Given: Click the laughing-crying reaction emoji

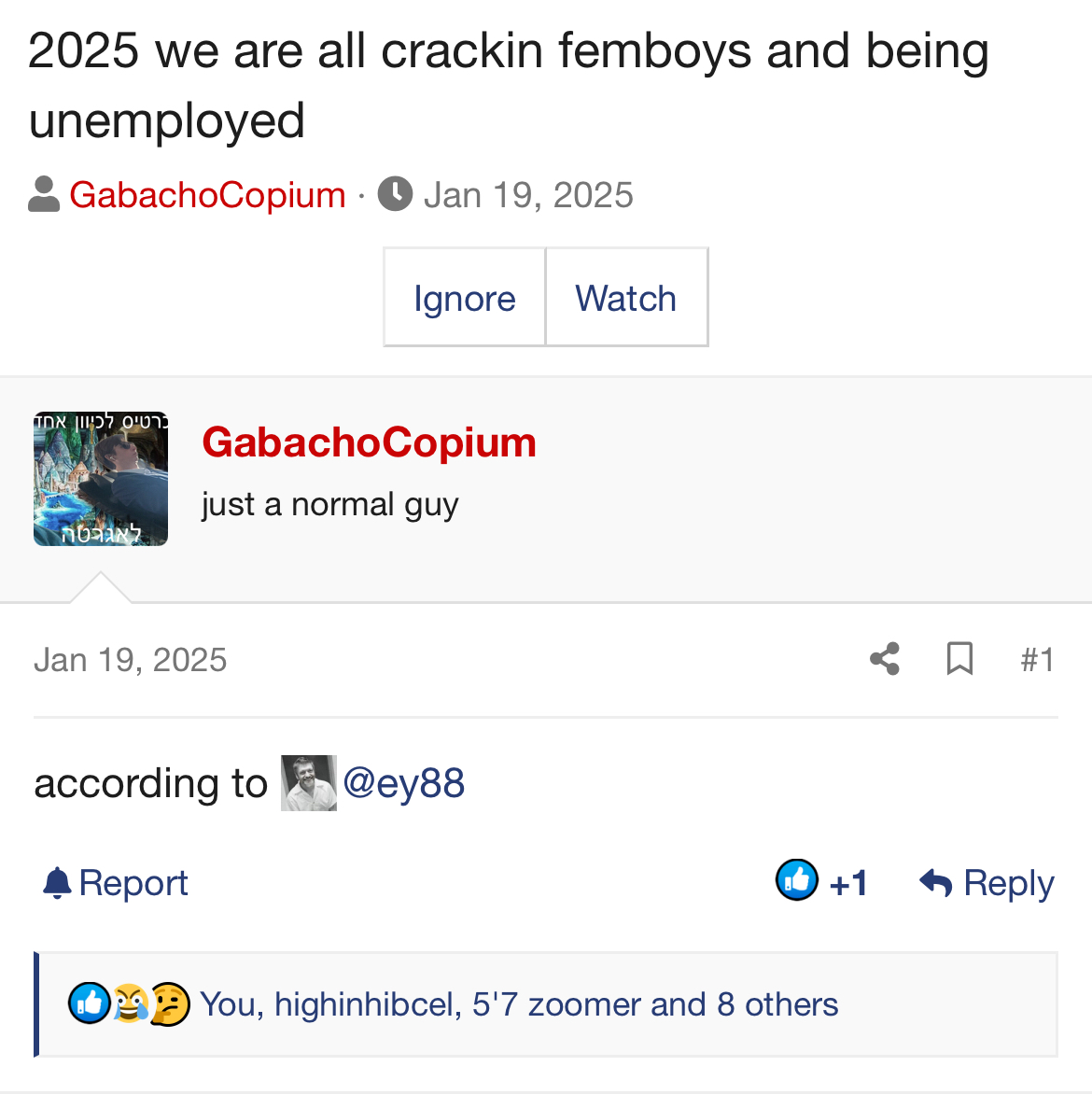Looking at the screenshot, I should 130,1004.
